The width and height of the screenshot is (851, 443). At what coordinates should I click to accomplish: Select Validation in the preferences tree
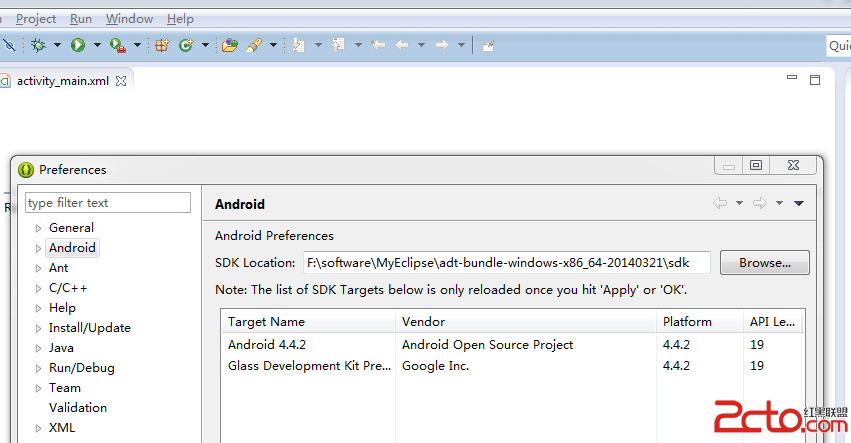[78, 408]
